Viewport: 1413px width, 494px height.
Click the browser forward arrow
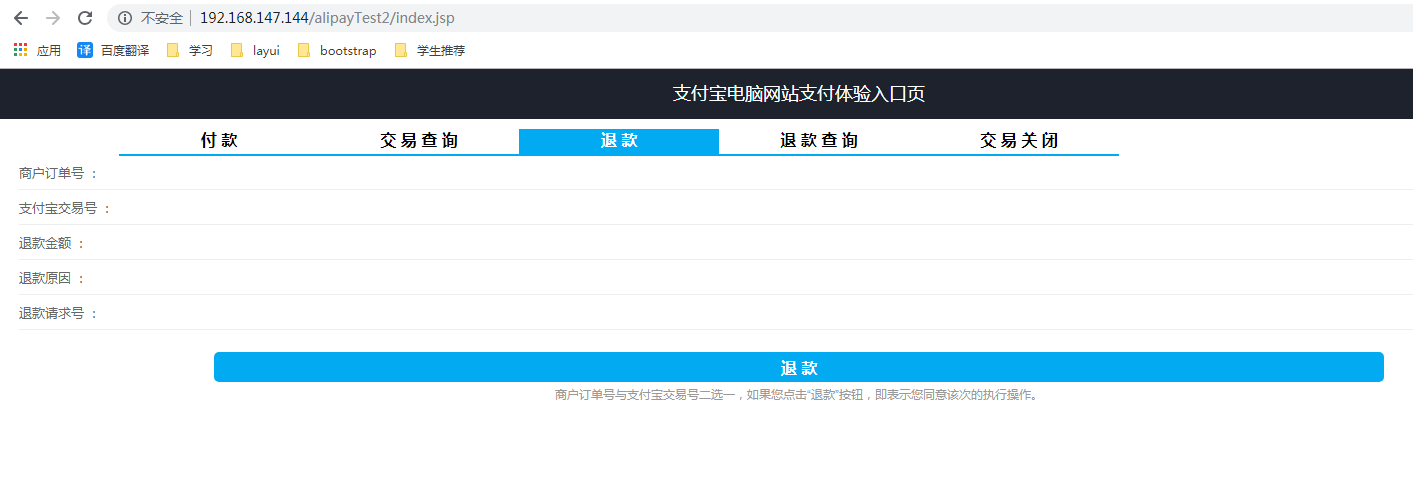point(53,18)
